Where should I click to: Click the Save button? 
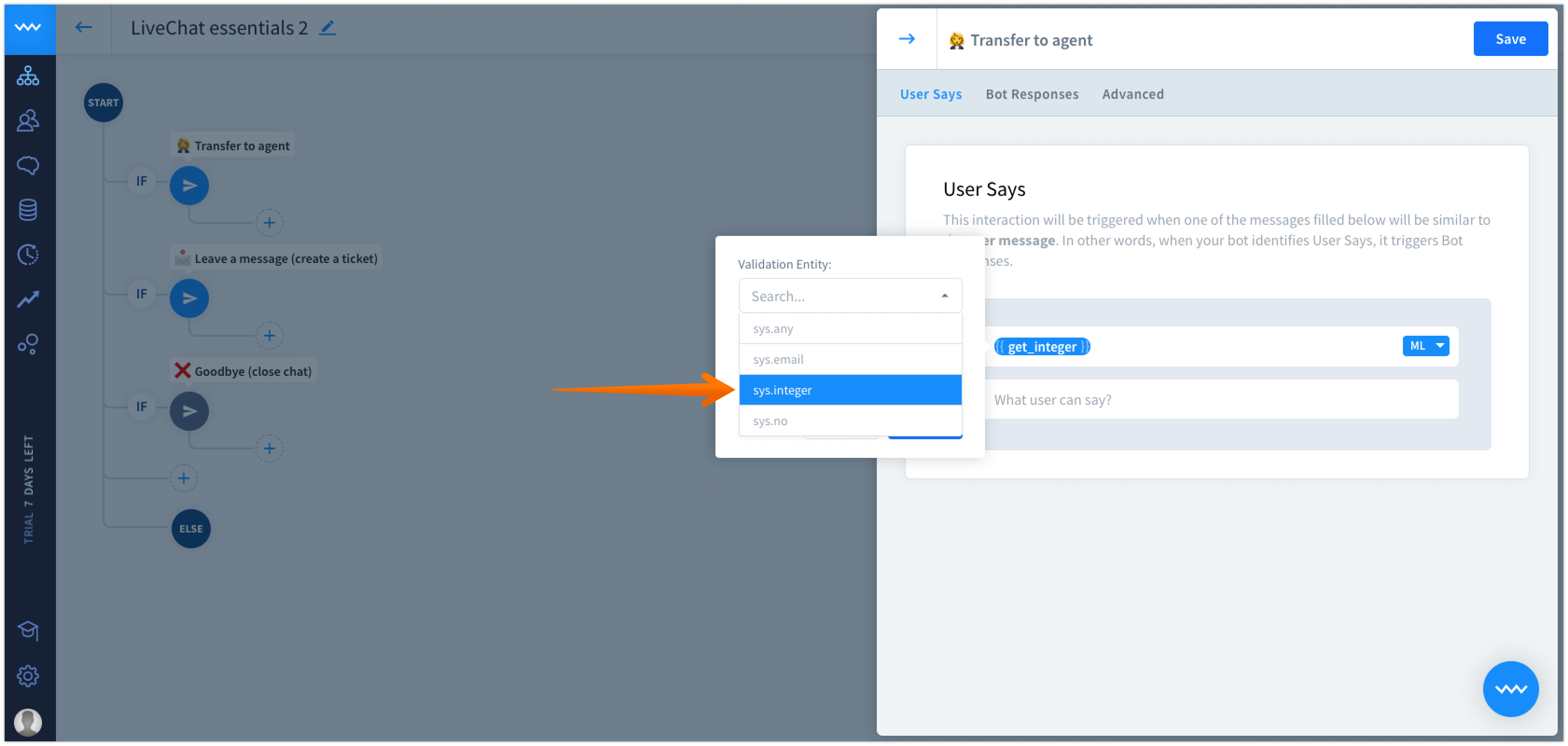coord(1510,39)
